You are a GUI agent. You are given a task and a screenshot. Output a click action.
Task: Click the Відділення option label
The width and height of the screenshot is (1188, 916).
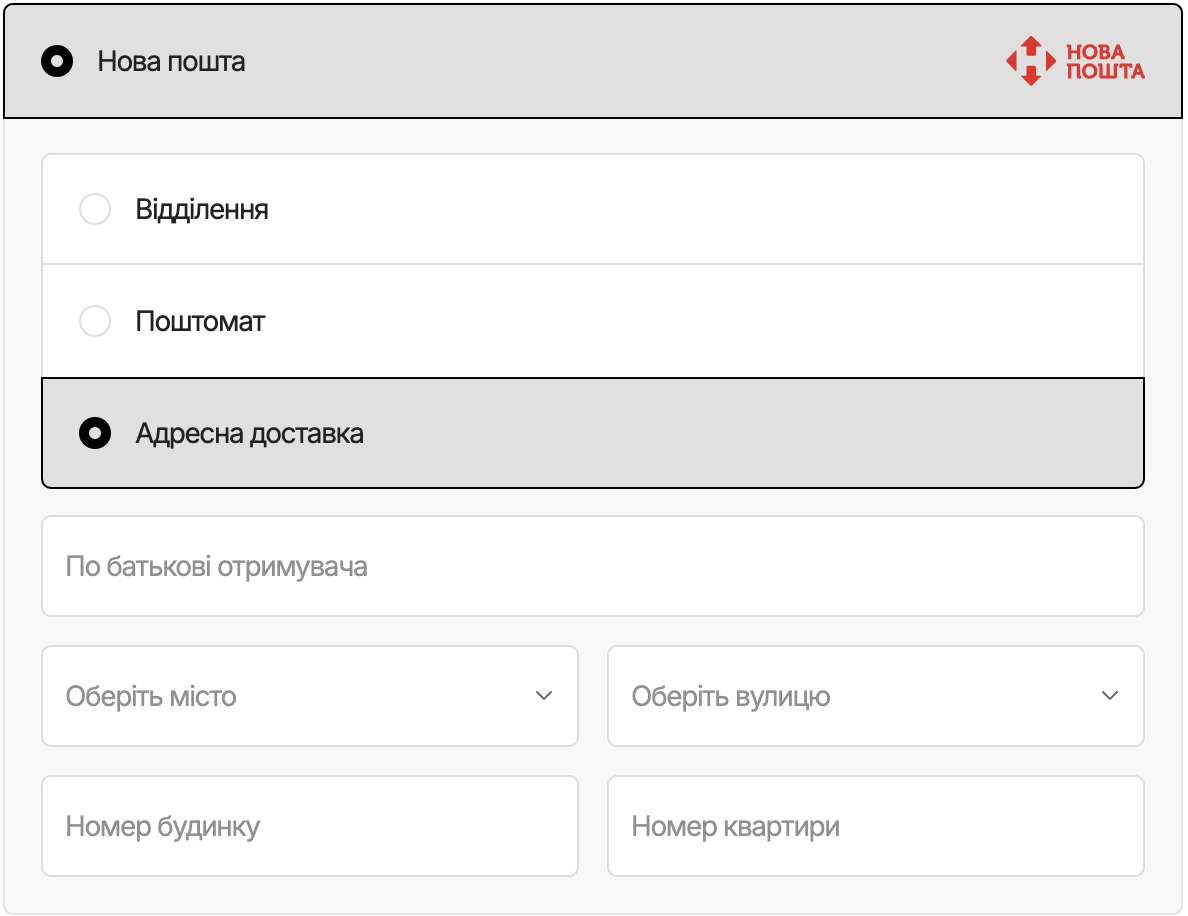click(202, 210)
